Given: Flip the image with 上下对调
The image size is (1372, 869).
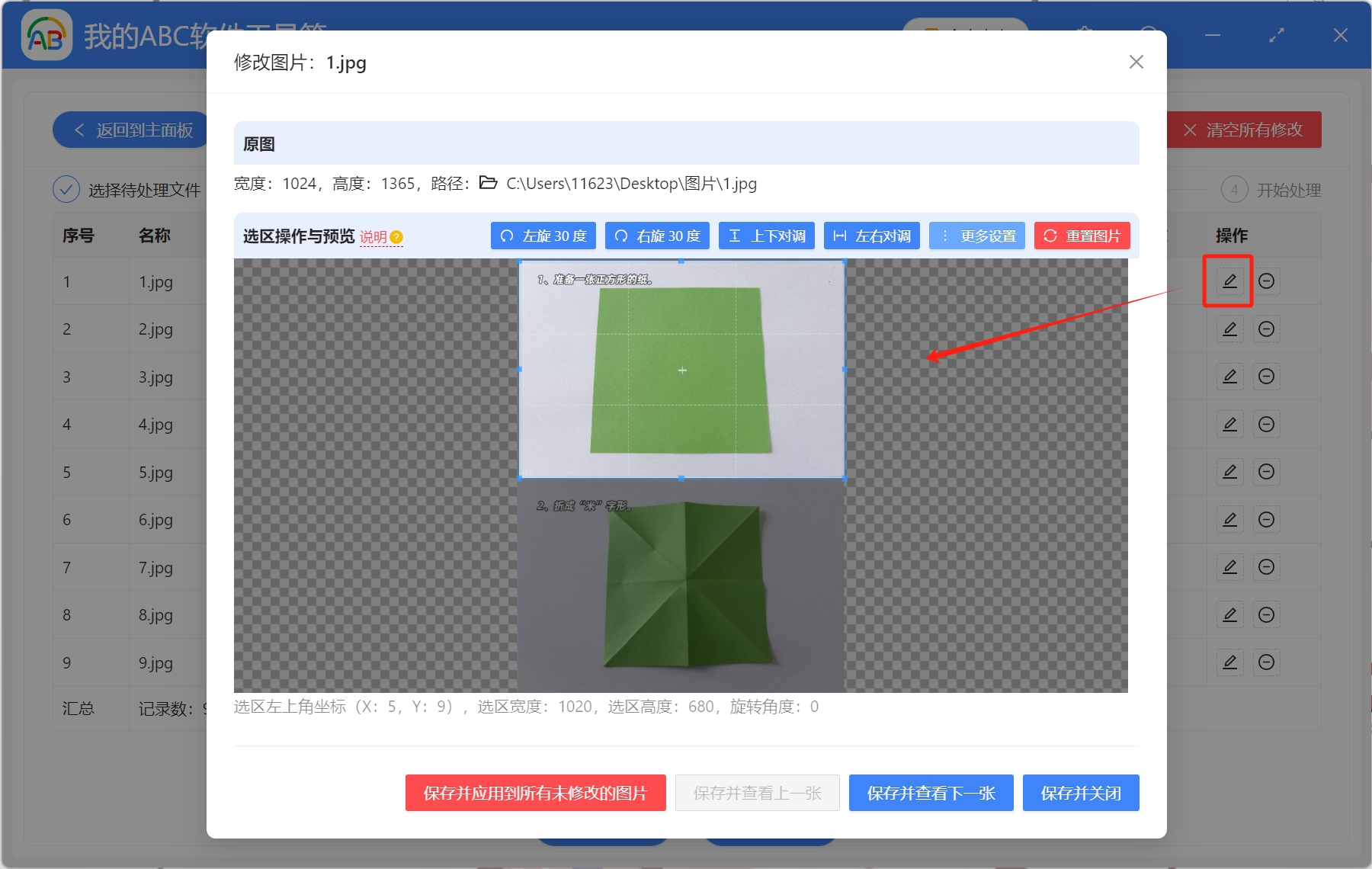Looking at the screenshot, I should click(x=766, y=236).
